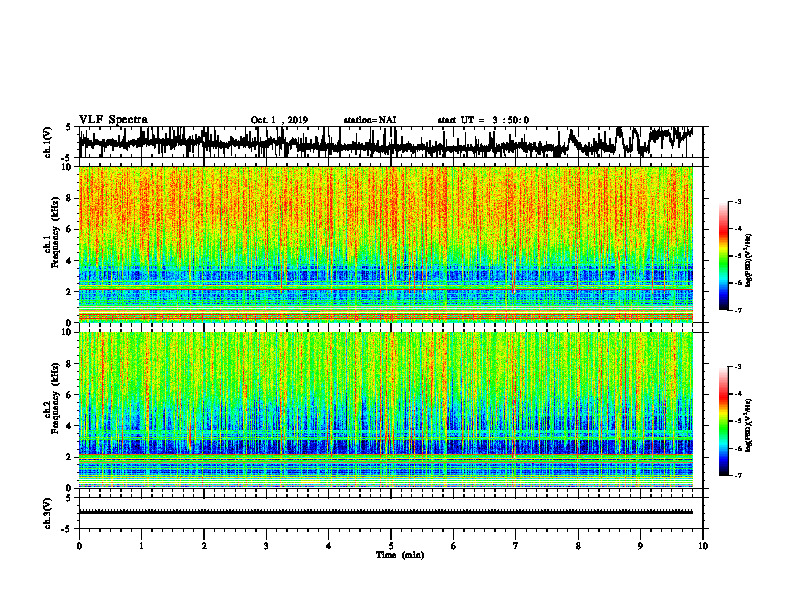This screenshot has height=612, width=792.
Task: Click the "8" kHz tick on ch.2 spectrogram
Action: [69, 364]
